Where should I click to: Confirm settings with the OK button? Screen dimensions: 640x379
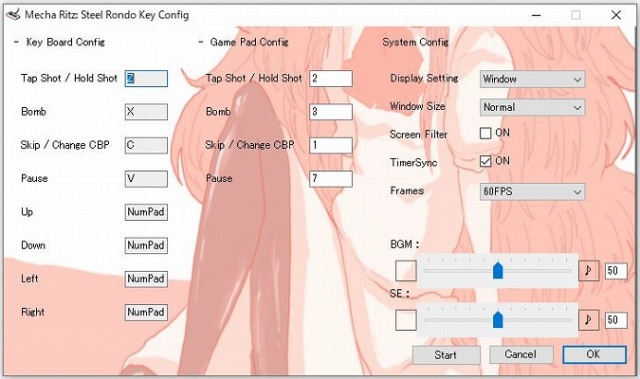coord(594,355)
